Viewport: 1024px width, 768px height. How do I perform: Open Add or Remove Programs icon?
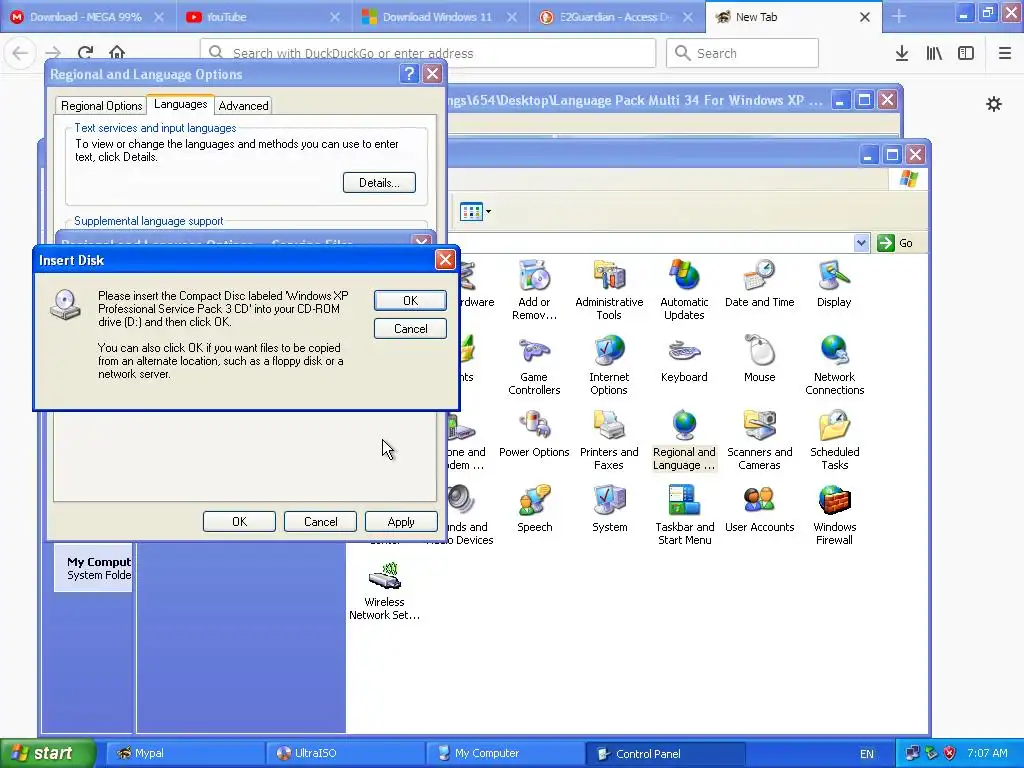click(534, 290)
